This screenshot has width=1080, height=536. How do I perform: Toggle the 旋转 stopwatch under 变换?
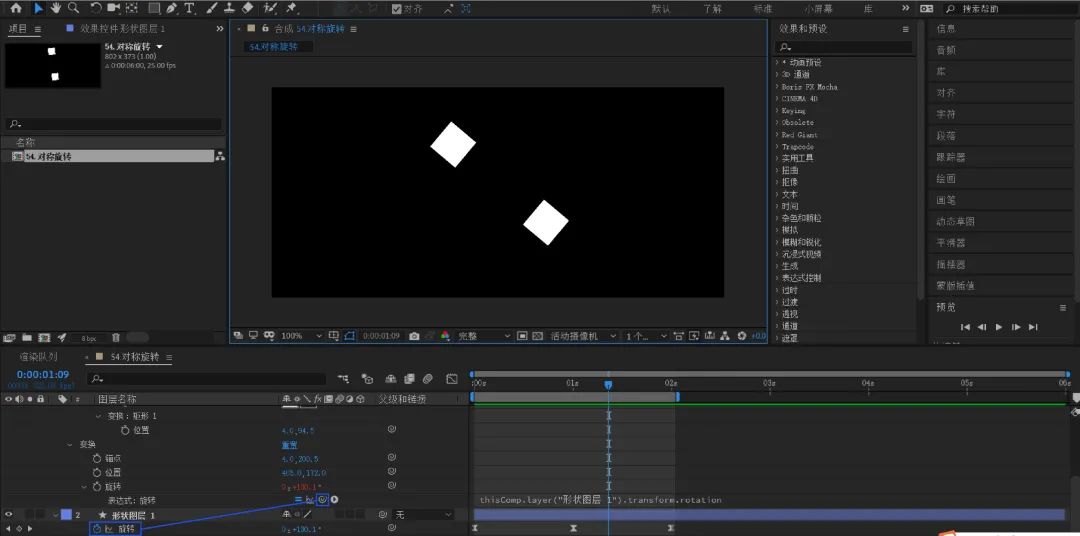(x=97, y=486)
